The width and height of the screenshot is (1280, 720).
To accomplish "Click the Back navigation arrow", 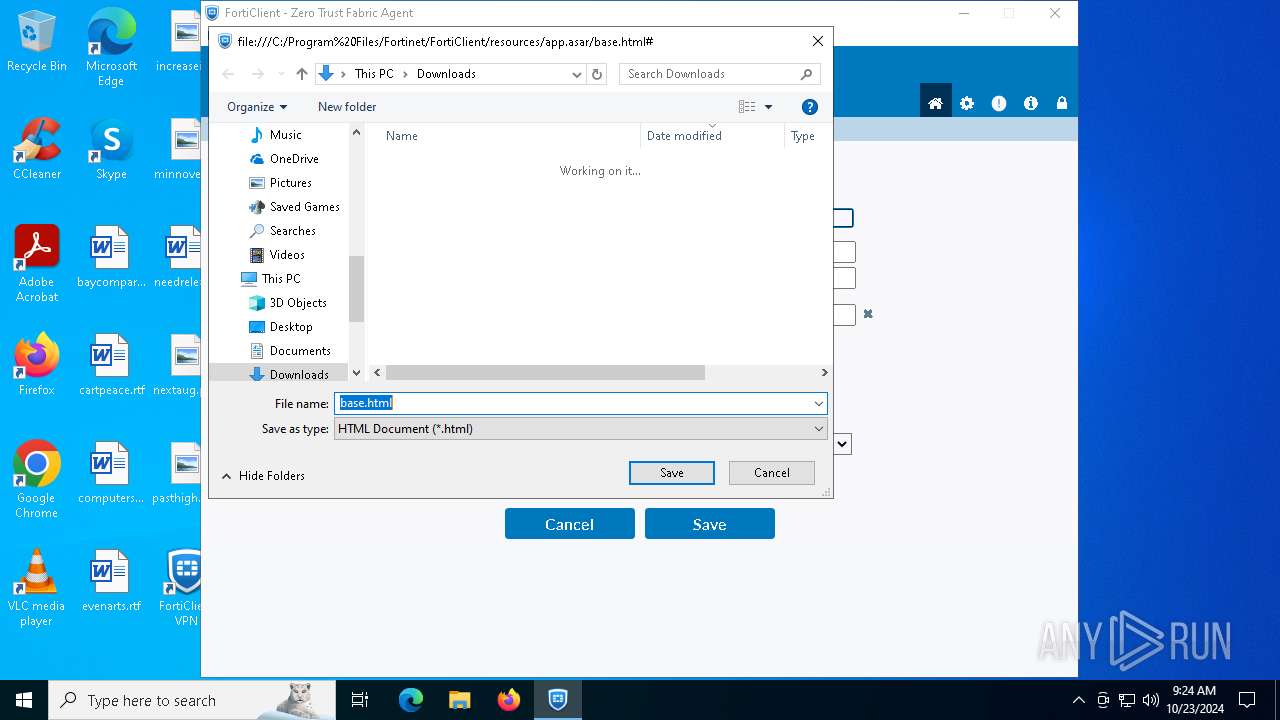I will 228,74.
